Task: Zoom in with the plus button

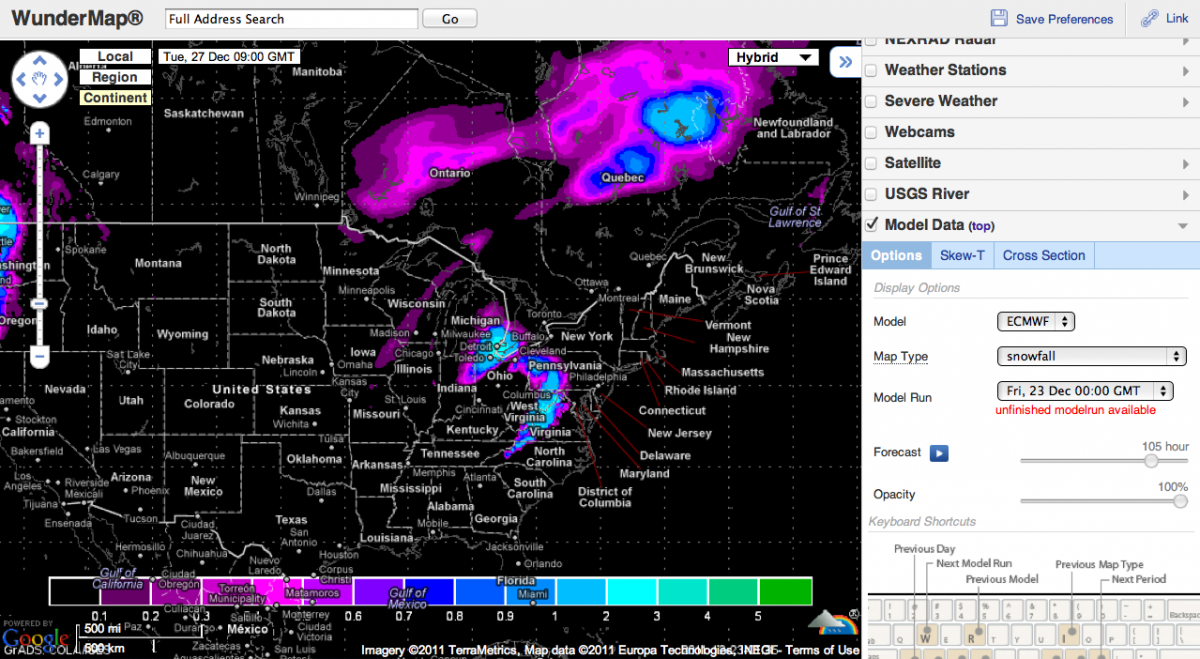Action: click(39, 133)
